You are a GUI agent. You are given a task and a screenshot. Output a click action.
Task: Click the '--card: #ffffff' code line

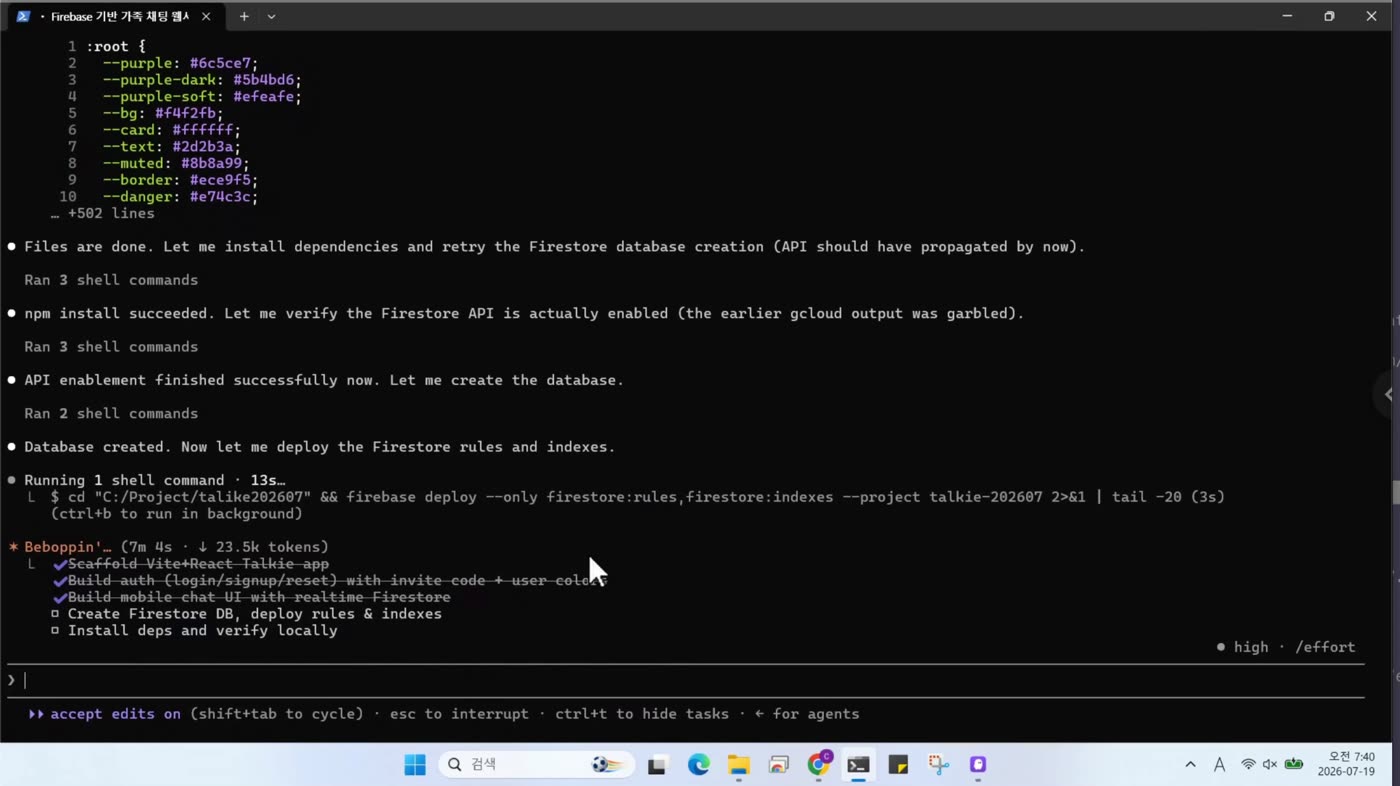pos(172,130)
